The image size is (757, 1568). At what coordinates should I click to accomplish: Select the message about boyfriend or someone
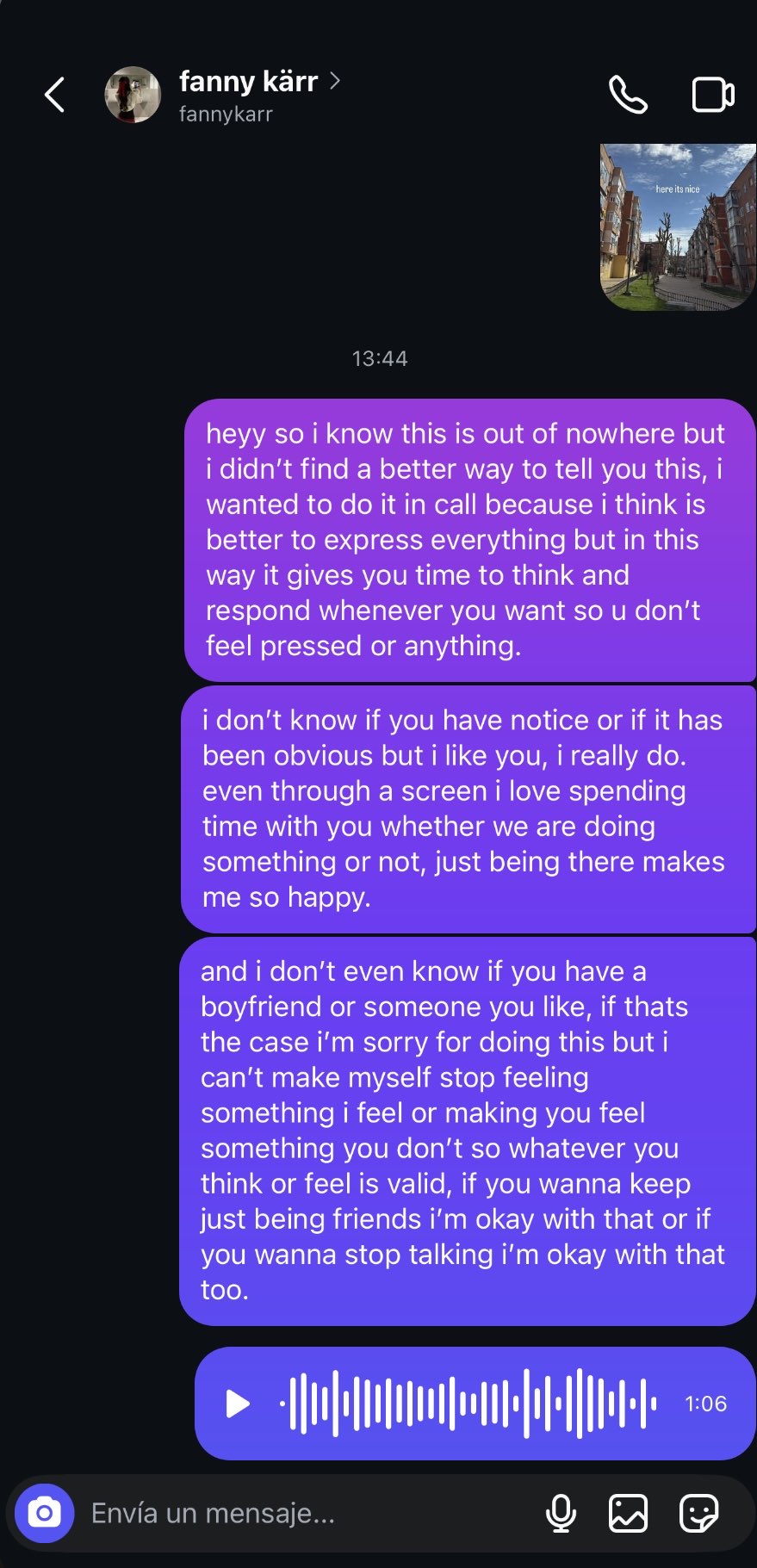coord(468,1131)
